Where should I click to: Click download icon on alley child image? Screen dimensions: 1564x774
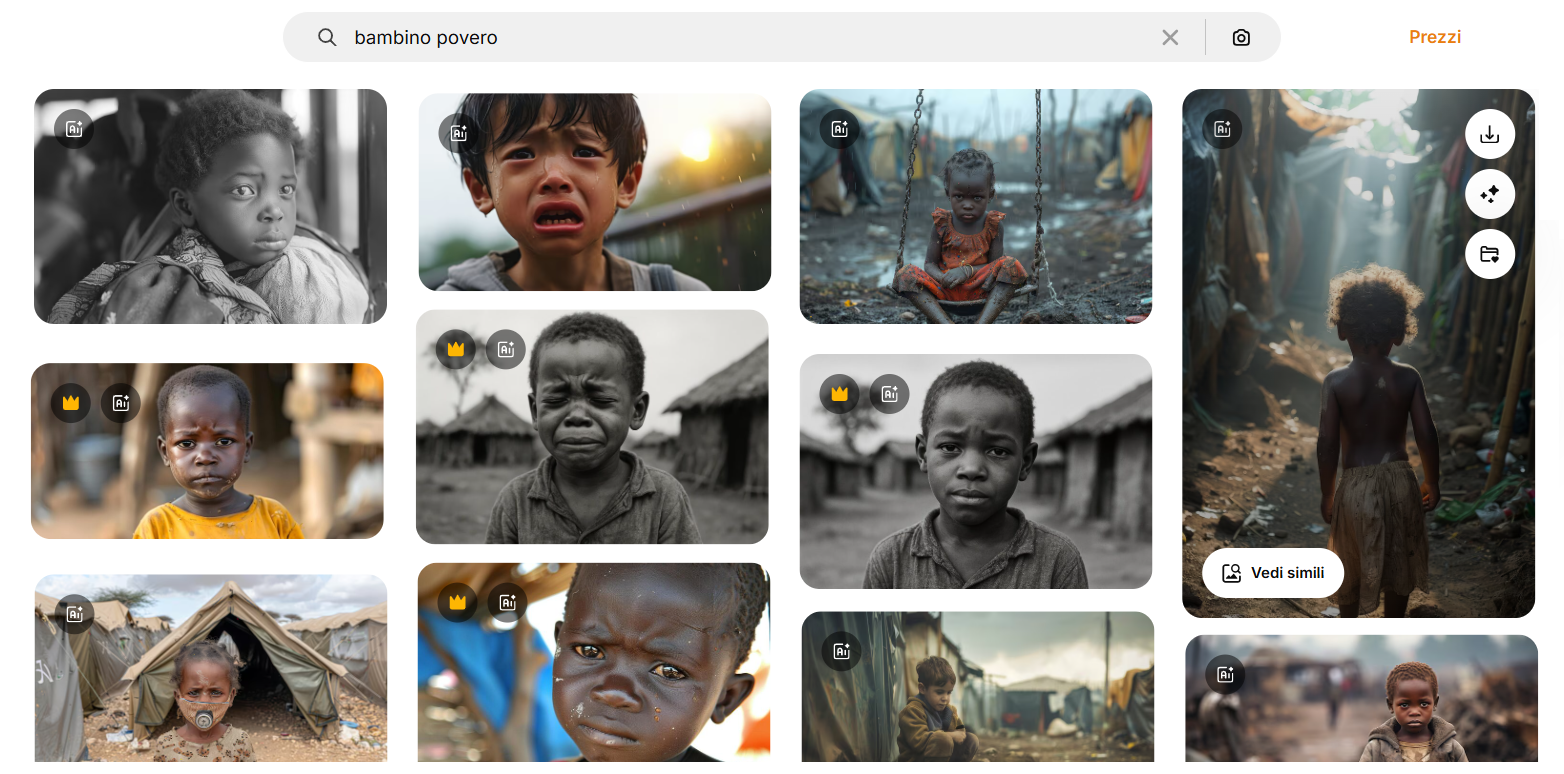pos(1490,134)
